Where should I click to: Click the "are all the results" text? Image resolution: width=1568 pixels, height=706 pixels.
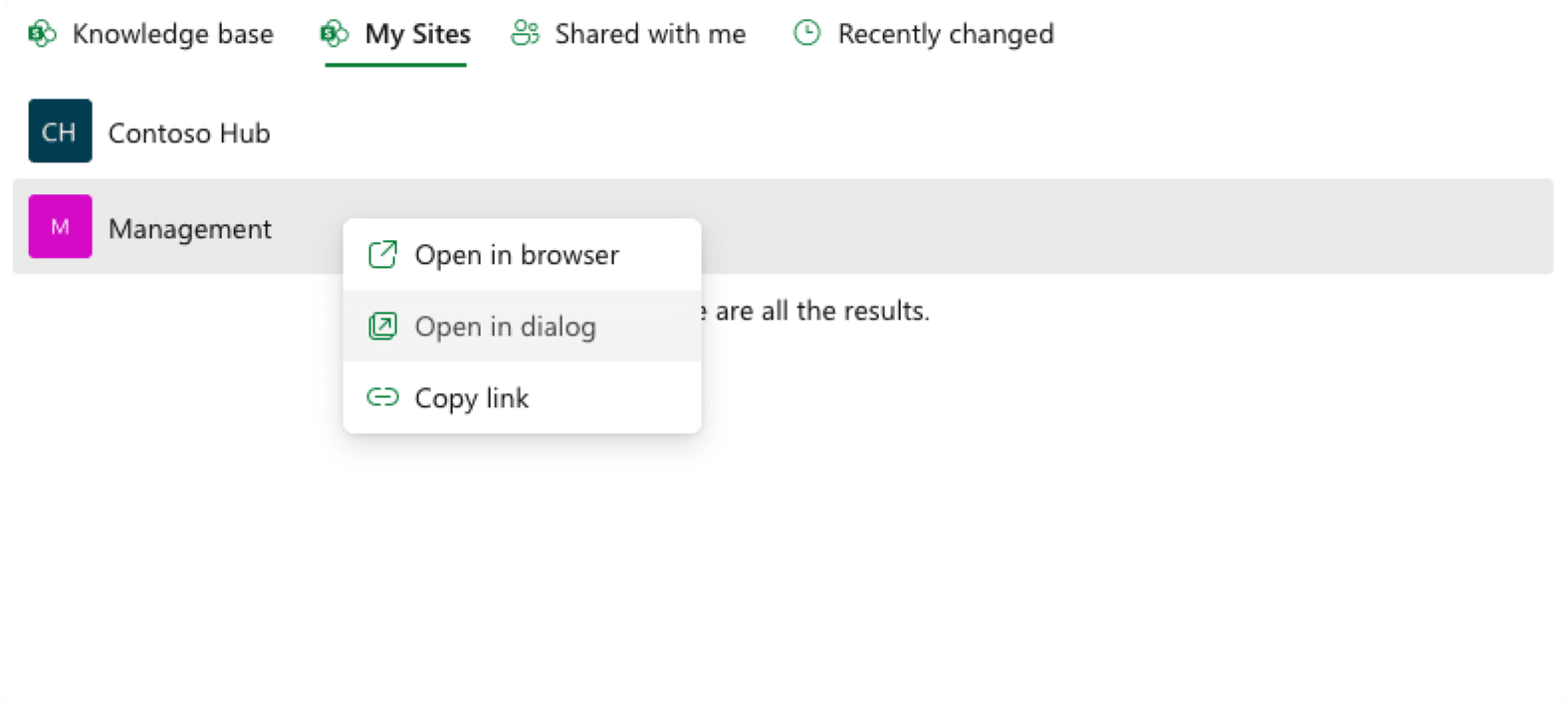[x=821, y=312]
